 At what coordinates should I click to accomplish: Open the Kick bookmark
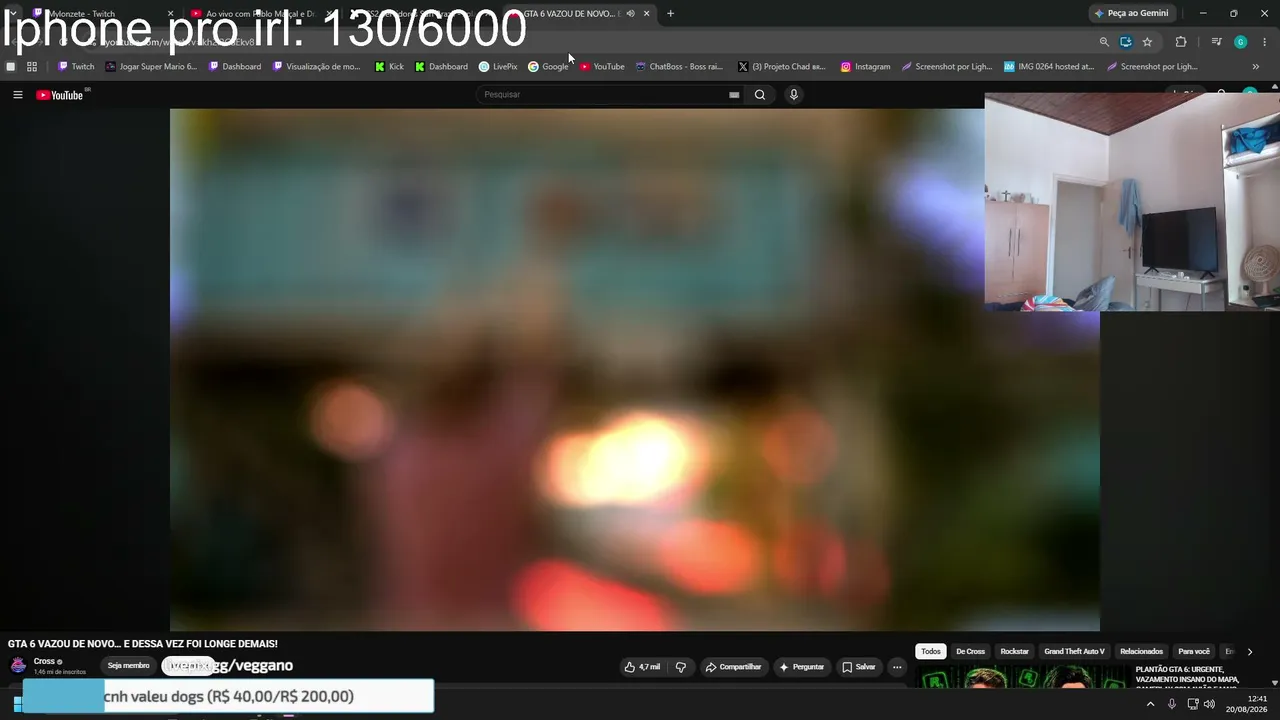pyautogui.click(x=389, y=67)
